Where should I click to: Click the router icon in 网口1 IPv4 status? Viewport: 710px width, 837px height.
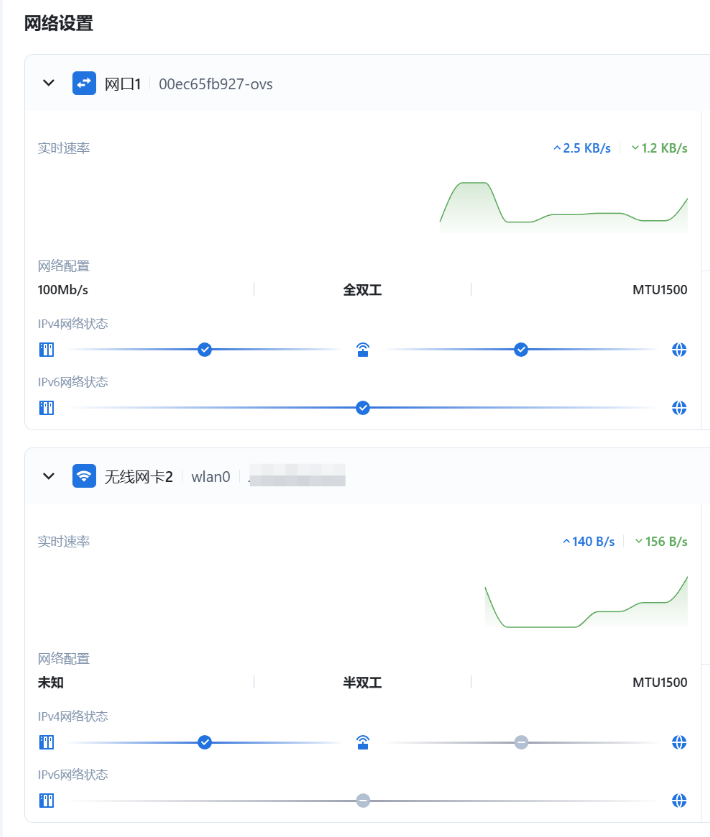tap(363, 350)
